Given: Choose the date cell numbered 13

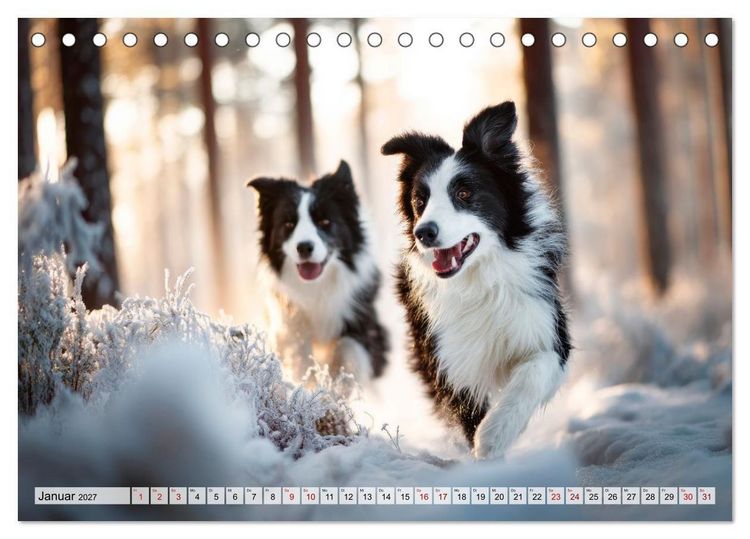Looking at the screenshot, I should [x=367, y=495].
